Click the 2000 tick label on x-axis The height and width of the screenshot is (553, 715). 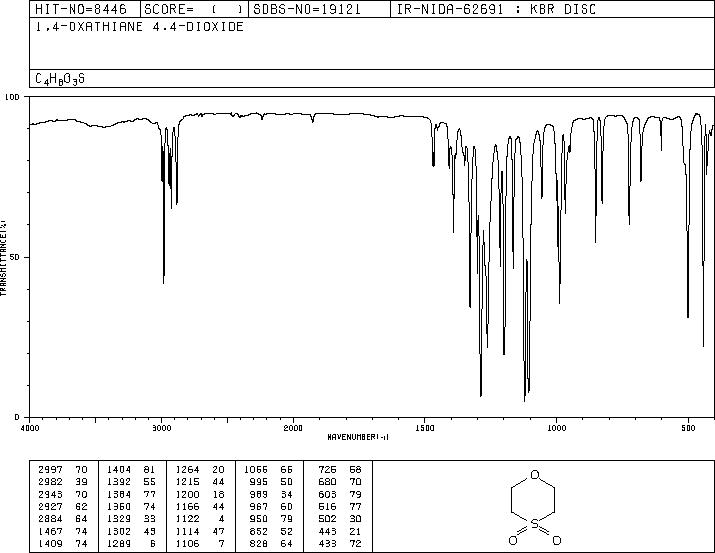click(293, 428)
